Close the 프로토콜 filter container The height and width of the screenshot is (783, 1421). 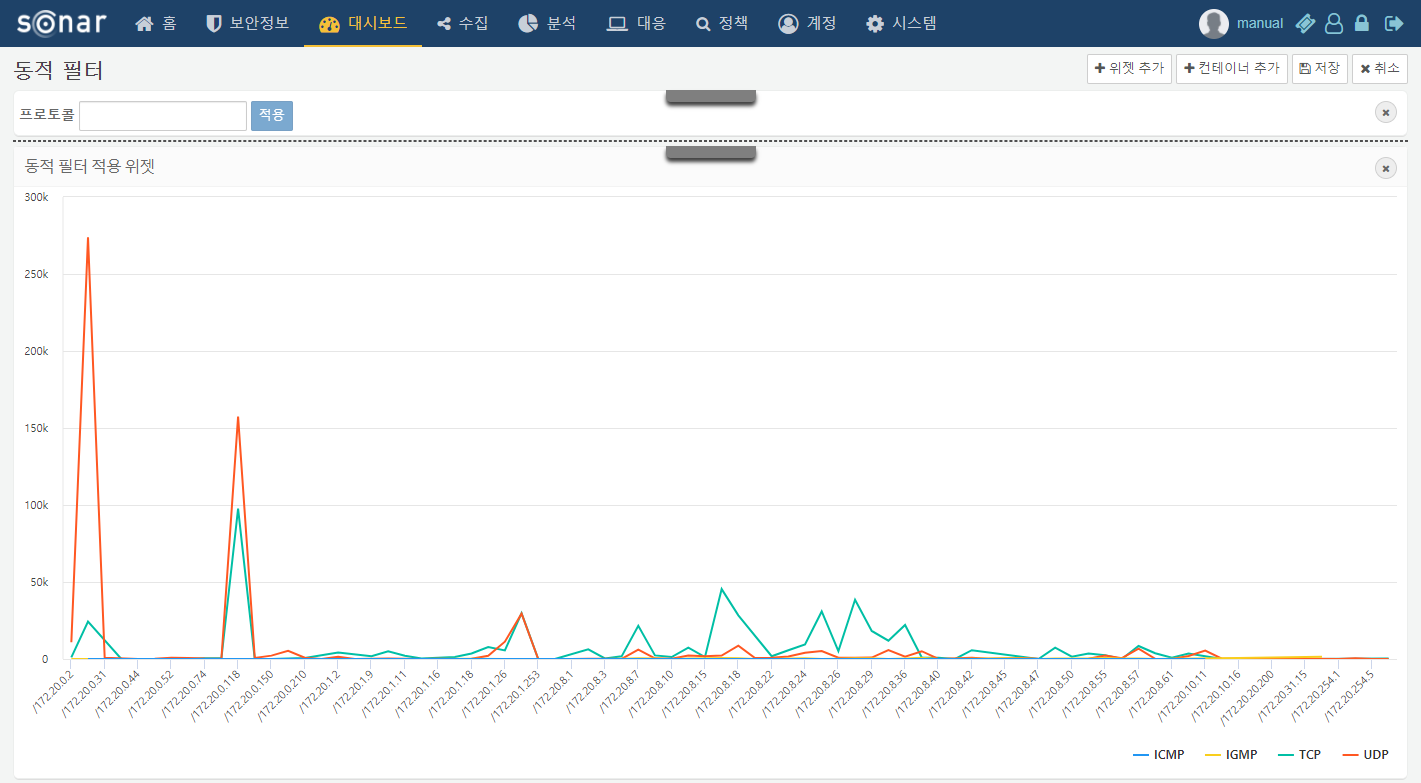pos(1386,112)
